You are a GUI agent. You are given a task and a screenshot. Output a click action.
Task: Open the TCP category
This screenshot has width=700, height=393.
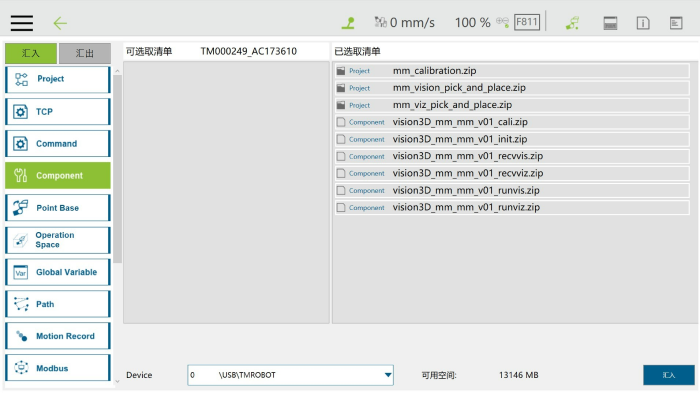[x=58, y=112]
